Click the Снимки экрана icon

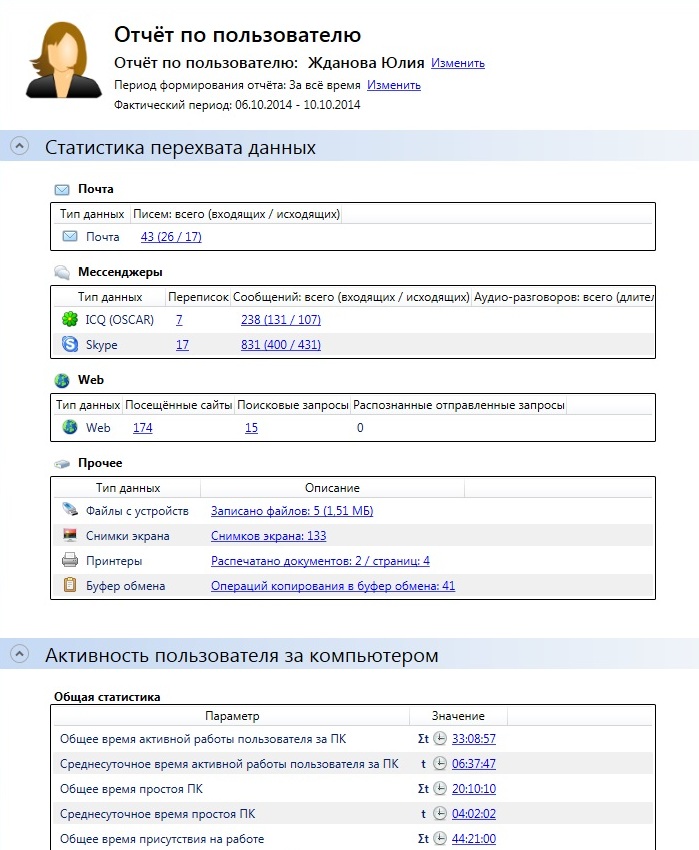70,536
